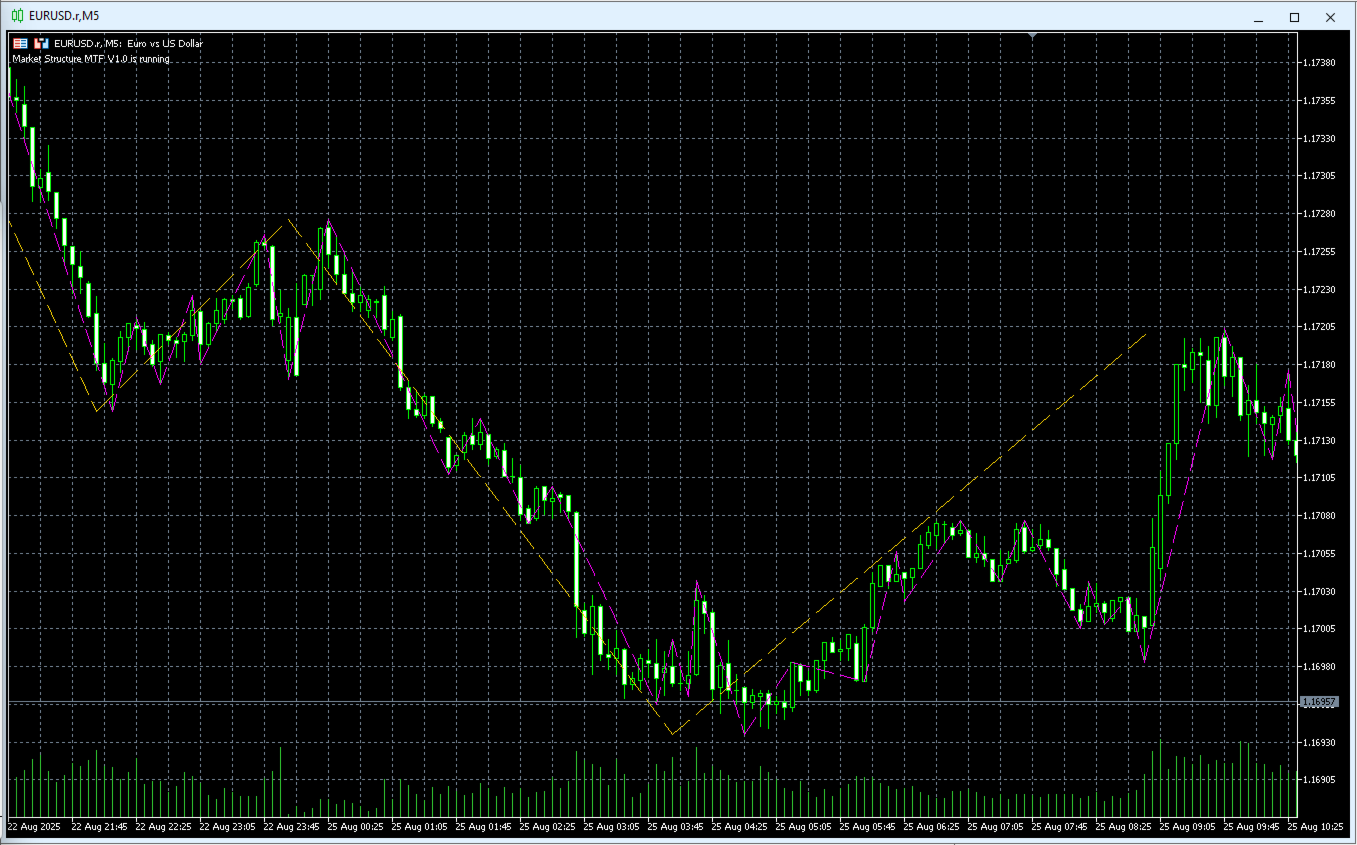Click the 1.17305 price scale label
Screen dimensions: 1357x845
tap(1320, 176)
